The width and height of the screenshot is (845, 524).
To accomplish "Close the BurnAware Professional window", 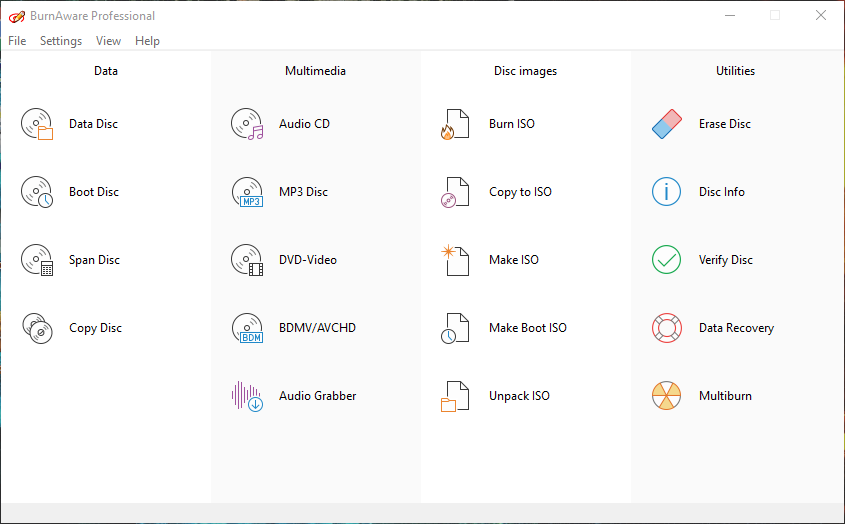I will click(821, 16).
